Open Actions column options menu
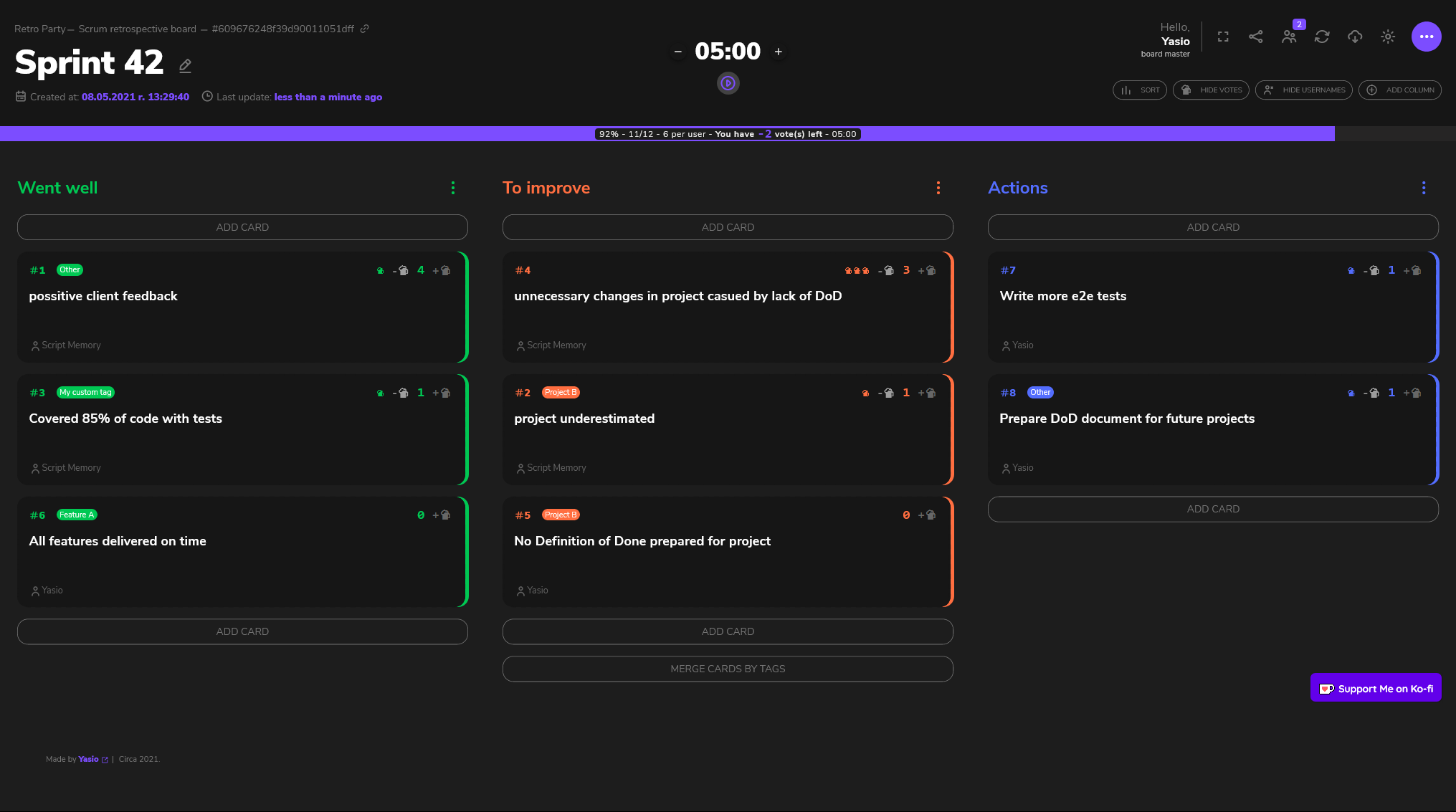Image resolution: width=1456 pixels, height=812 pixels. (1423, 188)
